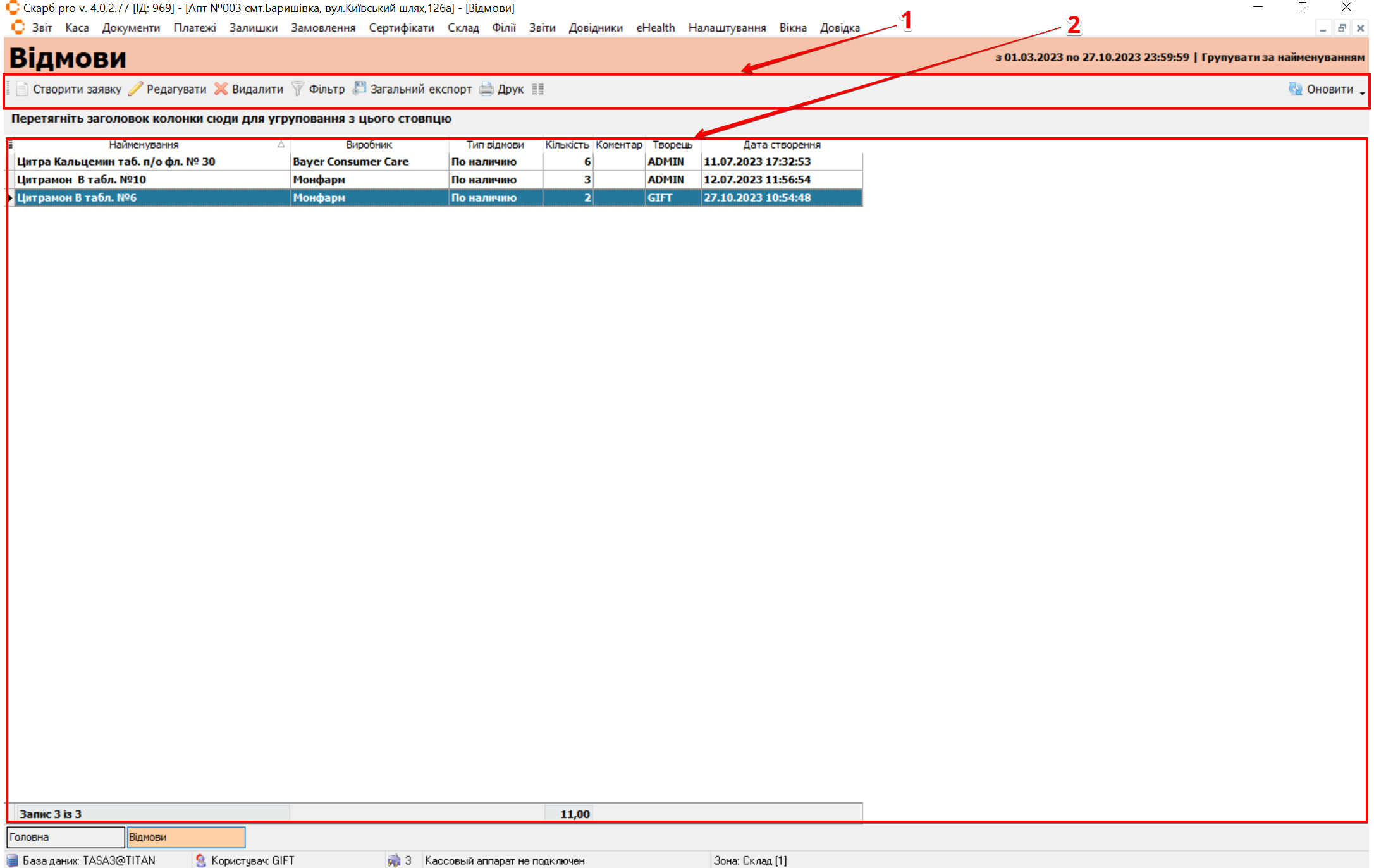Click the Оновити refresh icon

[x=1295, y=89]
